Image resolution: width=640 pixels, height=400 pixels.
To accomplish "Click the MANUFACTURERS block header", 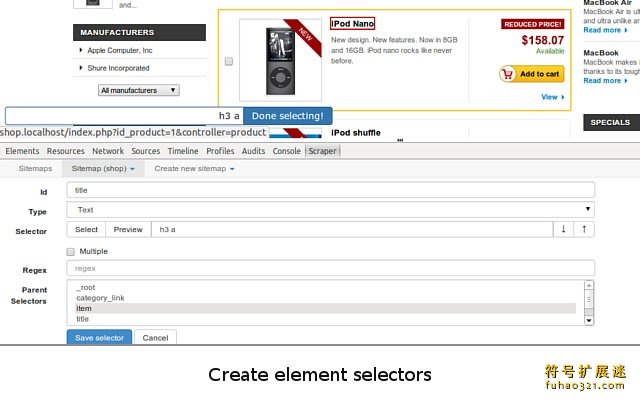I will 139,32.
